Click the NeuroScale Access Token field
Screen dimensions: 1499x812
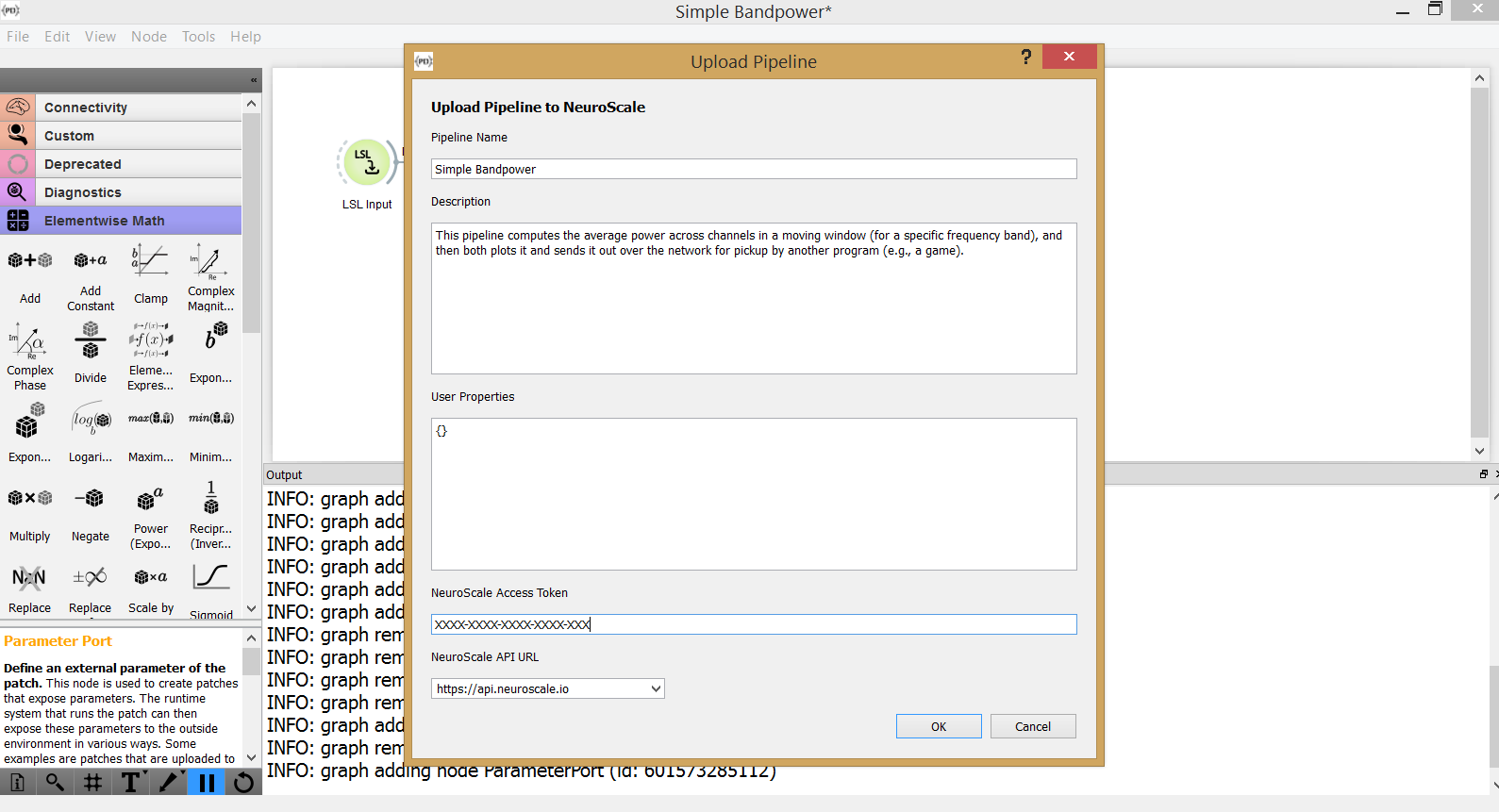[x=754, y=624]
